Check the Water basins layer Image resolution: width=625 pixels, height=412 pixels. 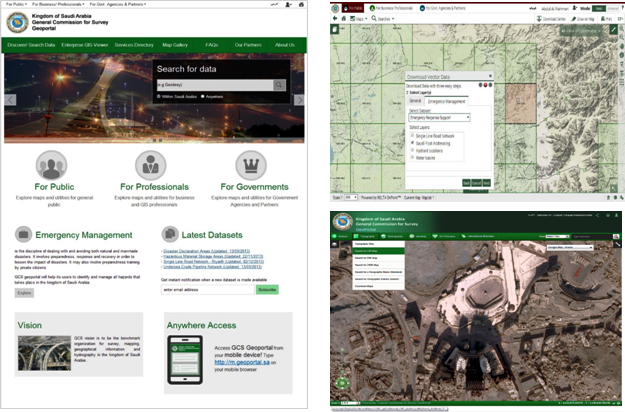[x=413, y=157]
